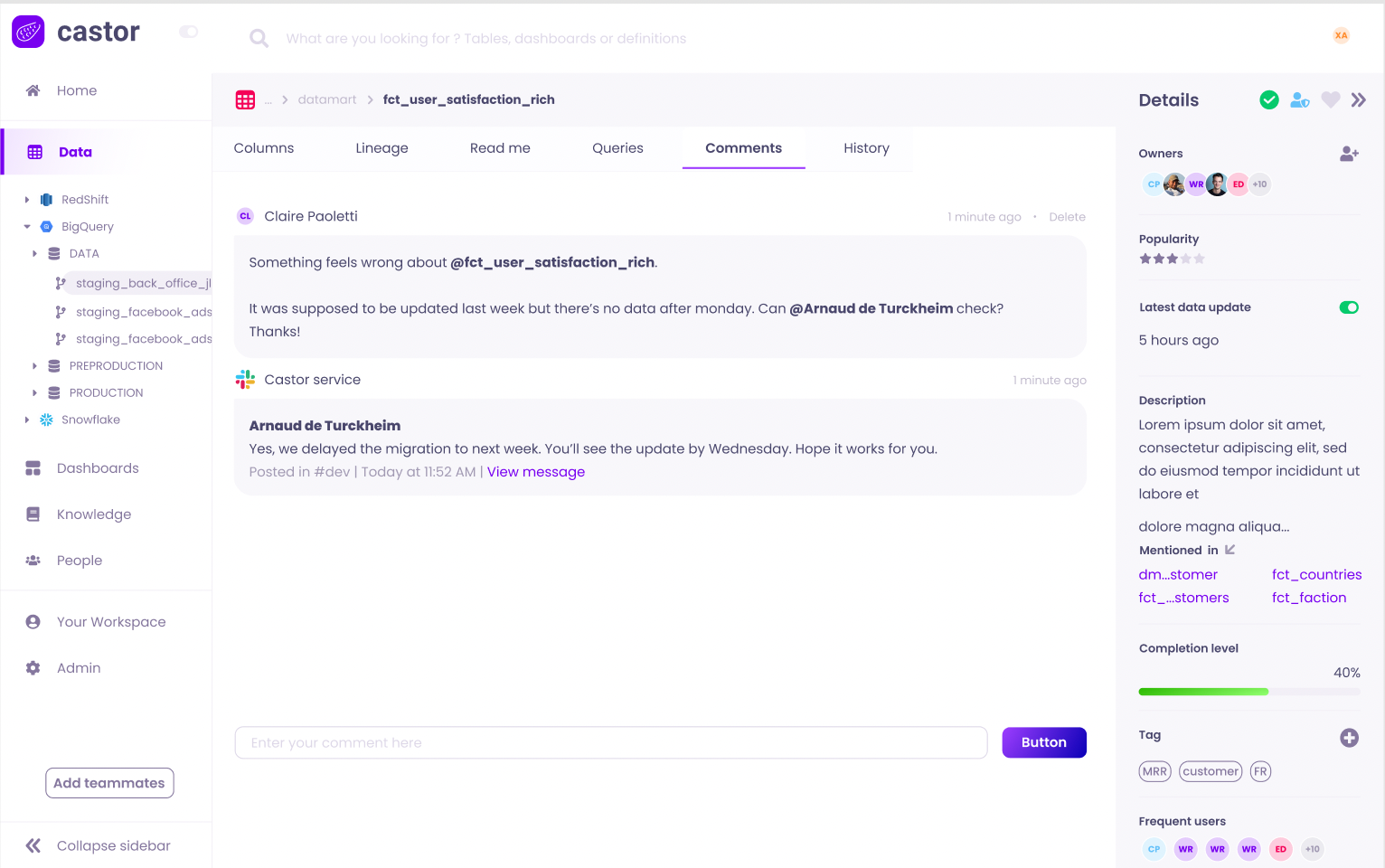This screenshot has height=868, width=1385.
Task: Click the comment input field
Action: [x=610, y=743]
